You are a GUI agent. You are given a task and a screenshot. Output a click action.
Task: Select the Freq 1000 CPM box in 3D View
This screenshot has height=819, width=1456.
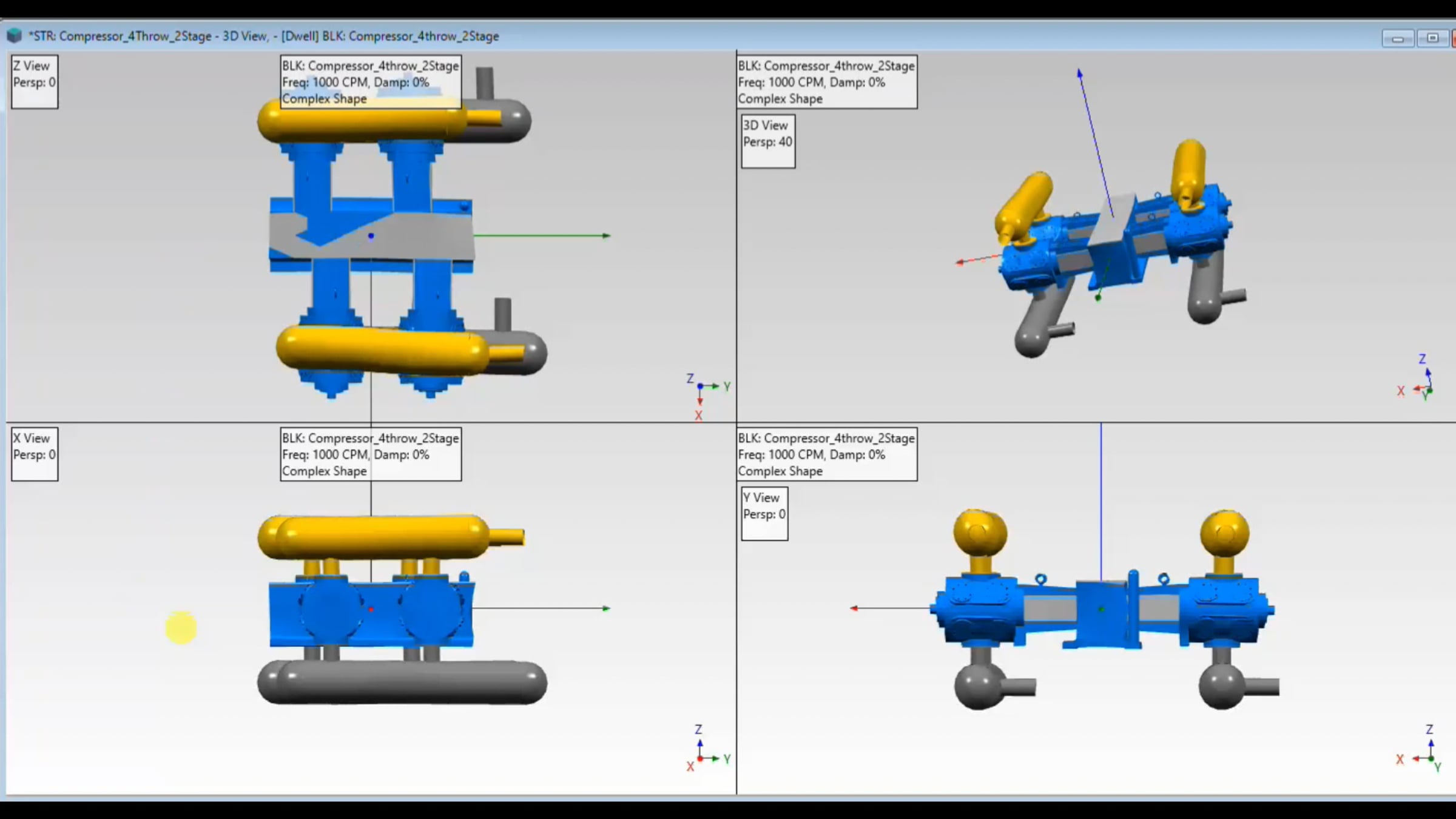click(826, 82)
